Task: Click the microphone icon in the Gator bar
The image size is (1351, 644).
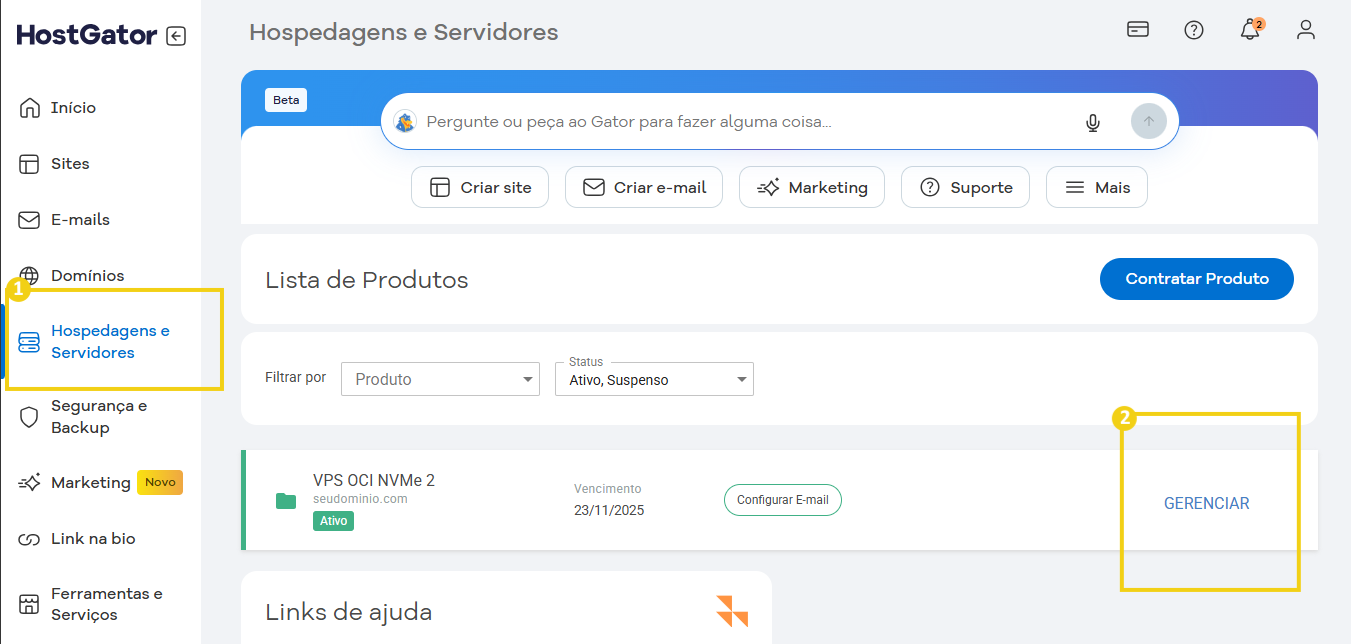Action: tap(1093, 122)
